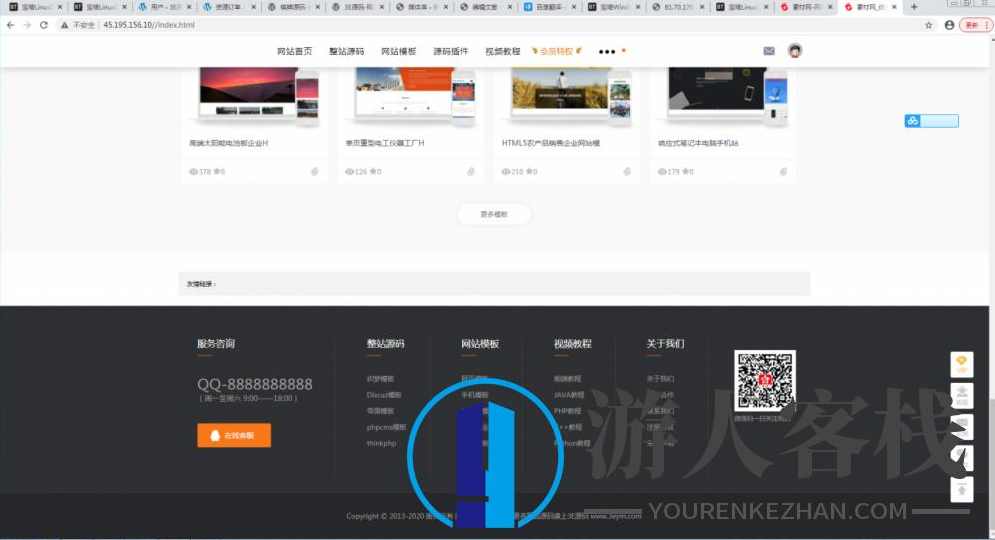The width and height of the screenshot is (995, 540).
Task: Click the high-end solar company template title
Action: click(228, 143)
